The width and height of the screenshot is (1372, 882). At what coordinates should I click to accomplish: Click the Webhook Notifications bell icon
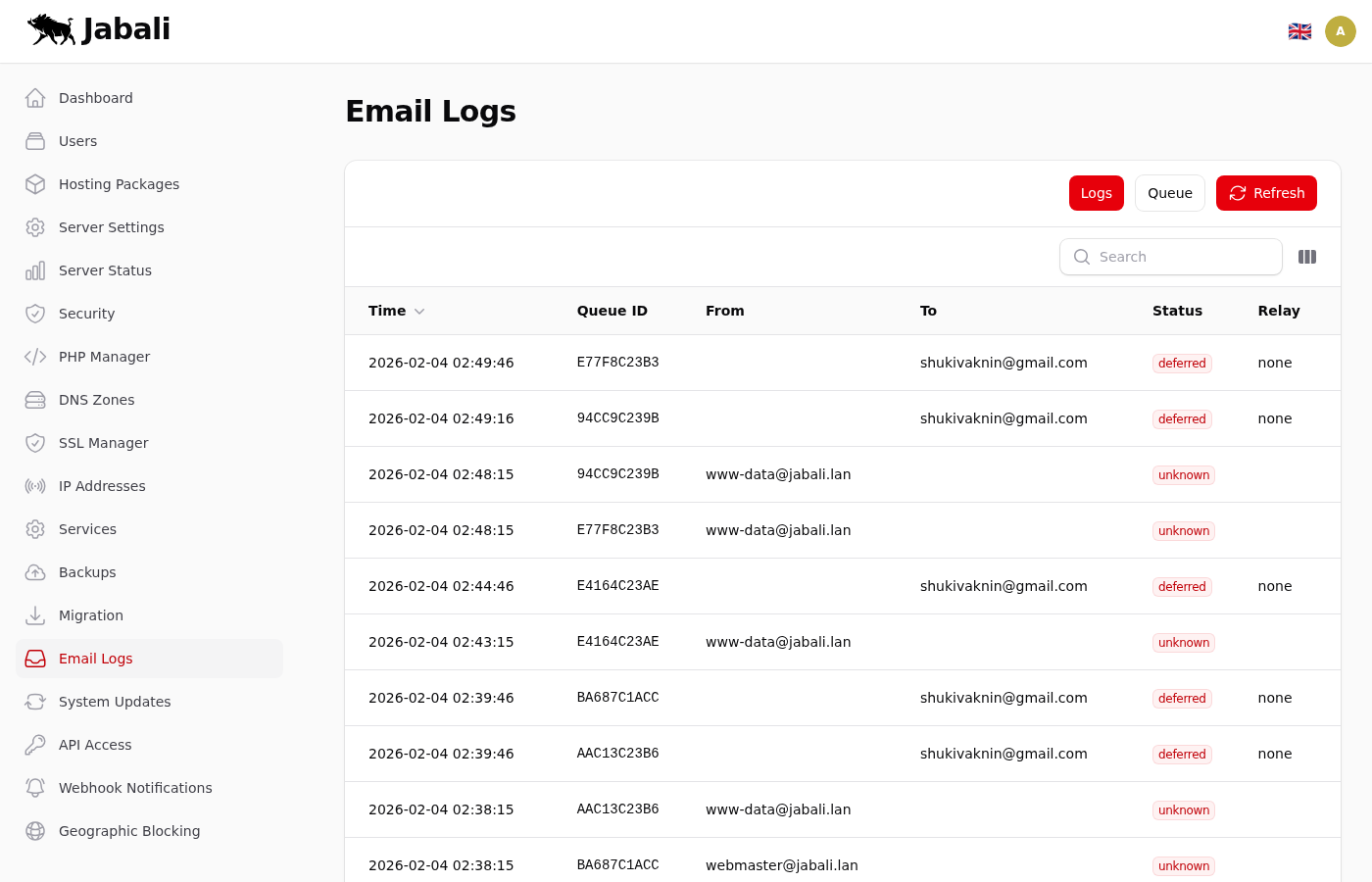coord(35,788)
